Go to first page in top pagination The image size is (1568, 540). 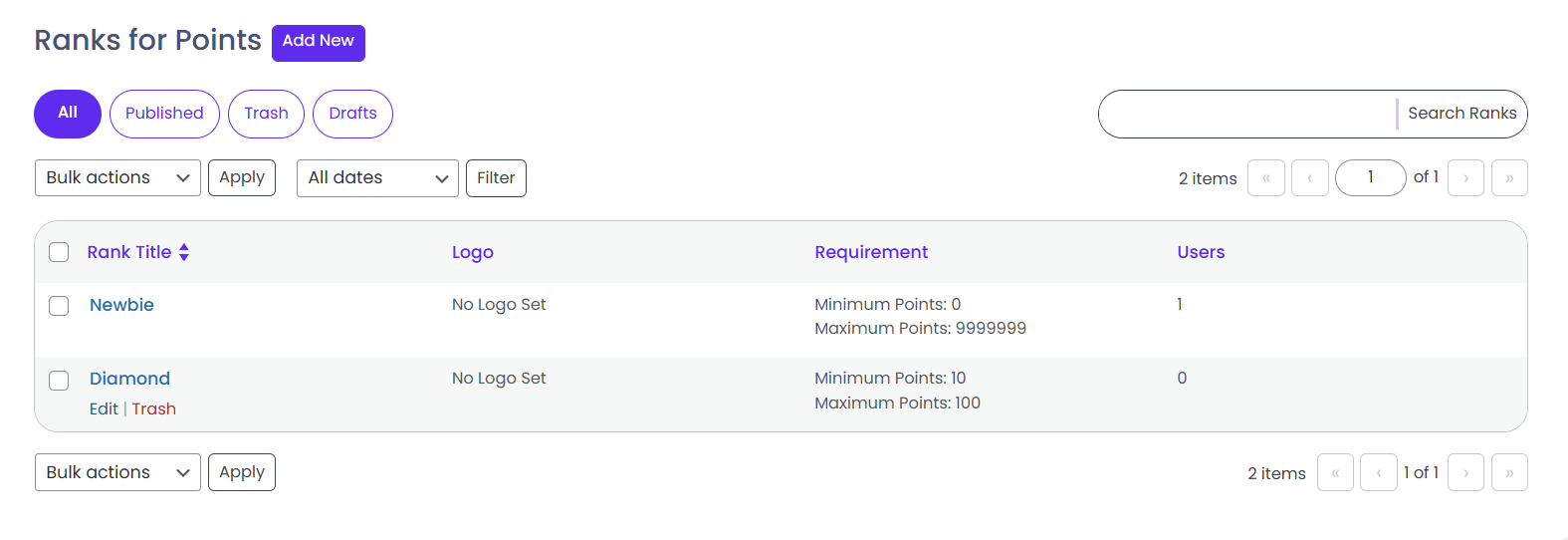[x=1265, y=178]
